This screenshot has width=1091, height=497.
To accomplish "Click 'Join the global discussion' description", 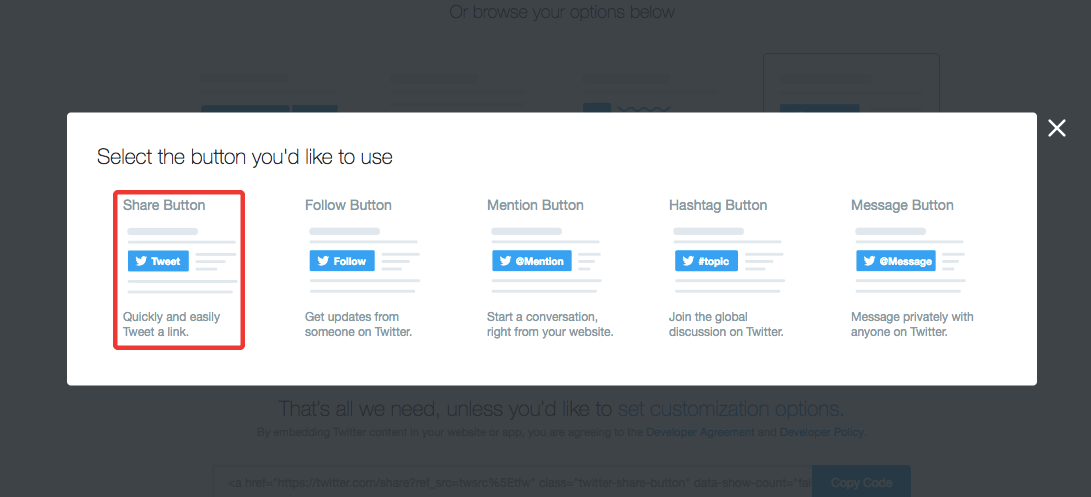I will click(x=725, y=324).
